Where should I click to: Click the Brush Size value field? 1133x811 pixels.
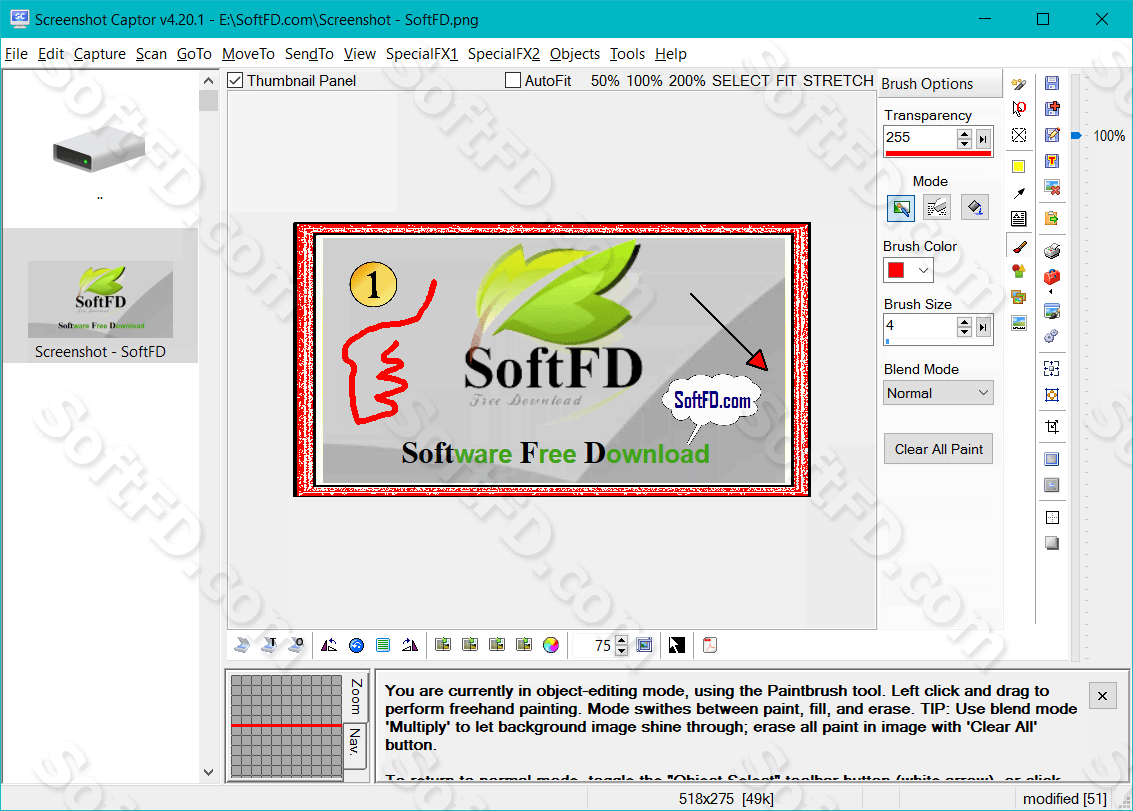pyautogui.click(x=920, y=326)
